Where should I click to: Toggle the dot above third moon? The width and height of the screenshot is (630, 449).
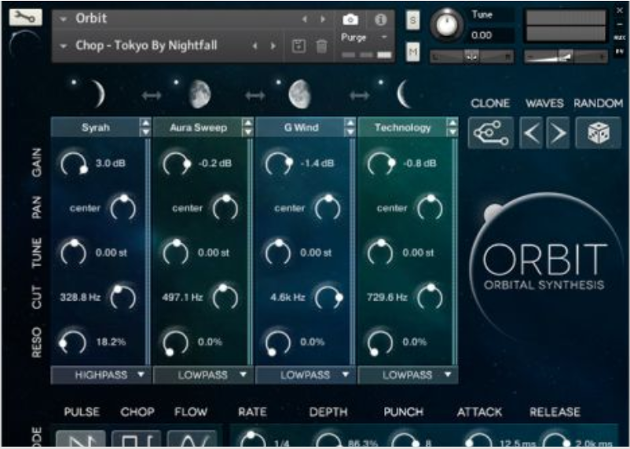(278, 82)
